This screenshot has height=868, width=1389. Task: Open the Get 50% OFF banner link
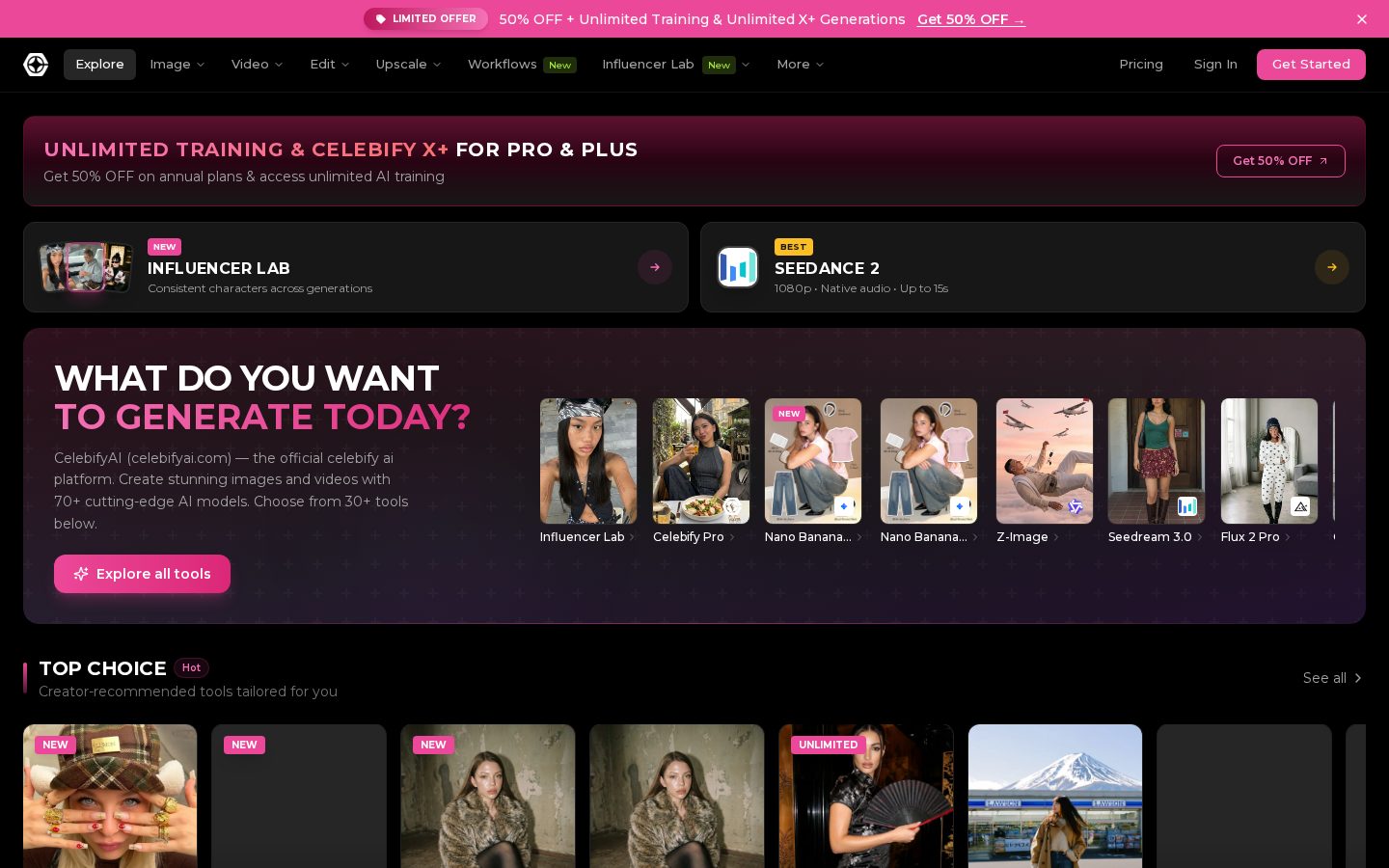(x=970, y=19)
